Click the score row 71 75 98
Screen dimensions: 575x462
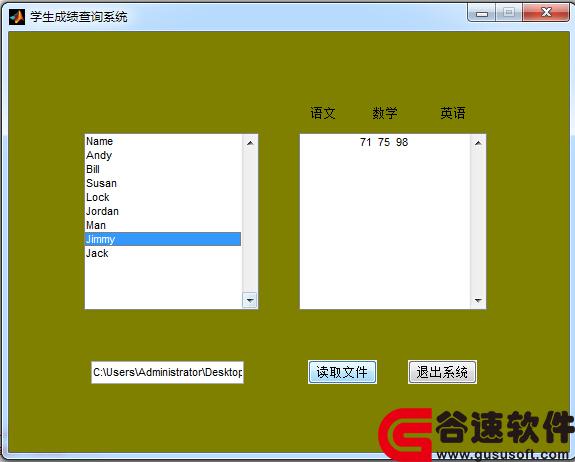coord(384,142)
